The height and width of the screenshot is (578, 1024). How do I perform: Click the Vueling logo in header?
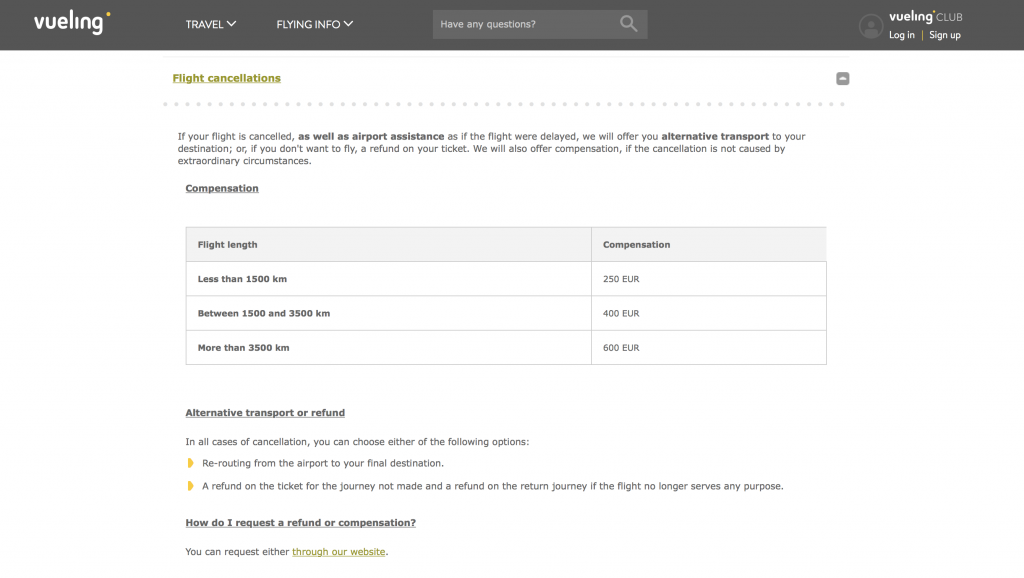[x=72, y=22]
